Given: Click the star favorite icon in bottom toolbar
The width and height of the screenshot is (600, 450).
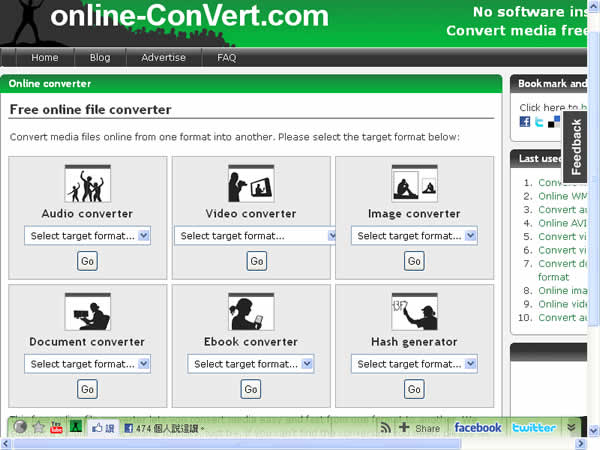Looking at the screenshot, I should [x=39, y=427].
